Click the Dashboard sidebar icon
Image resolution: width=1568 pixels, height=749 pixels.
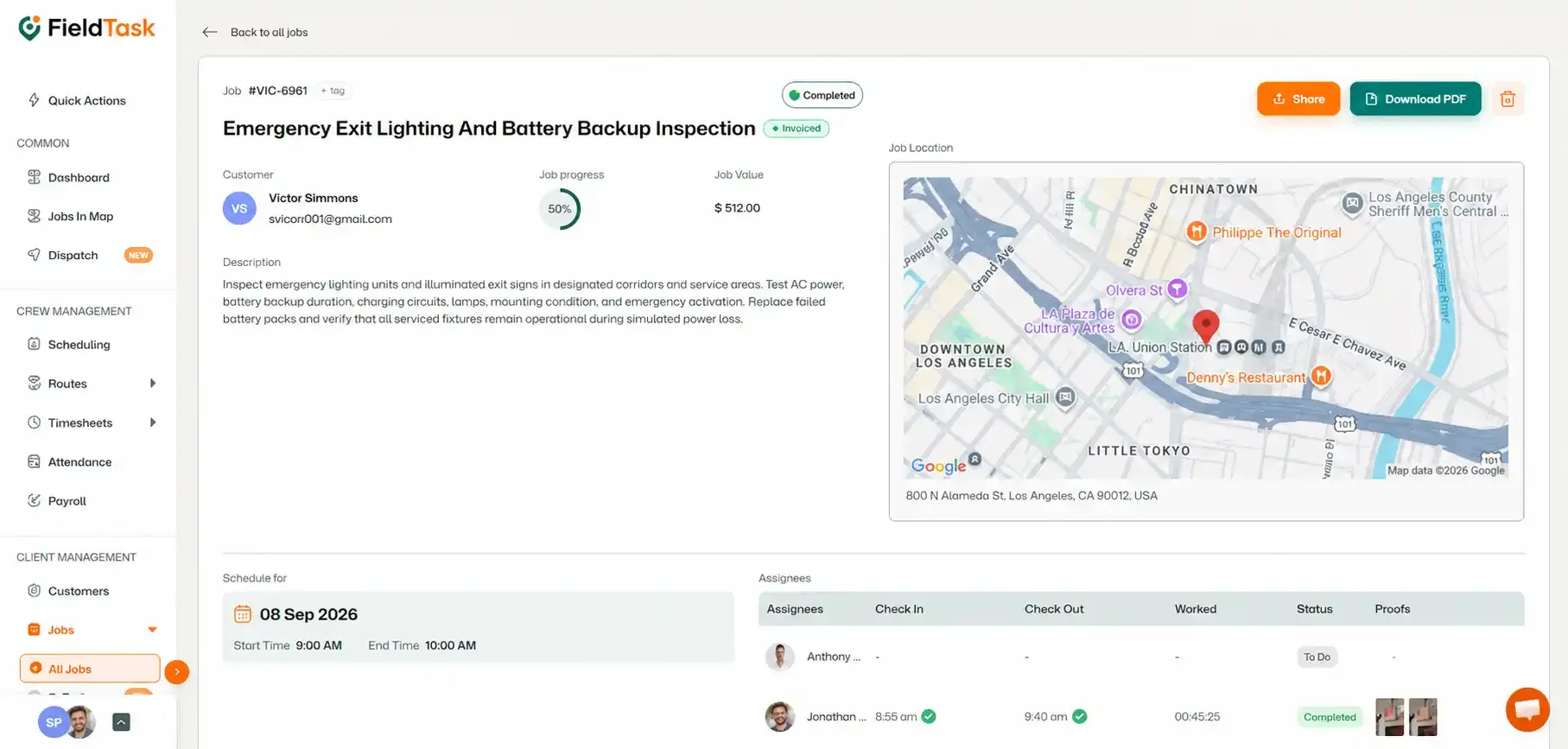(x=34, y=177)
